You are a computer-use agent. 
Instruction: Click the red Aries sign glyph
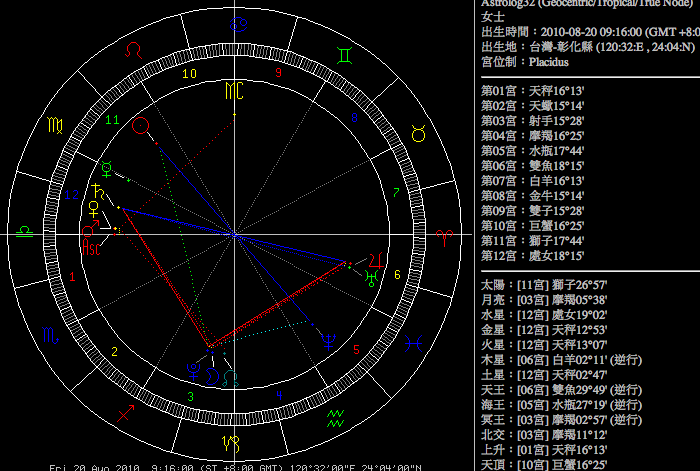(441, 236)
